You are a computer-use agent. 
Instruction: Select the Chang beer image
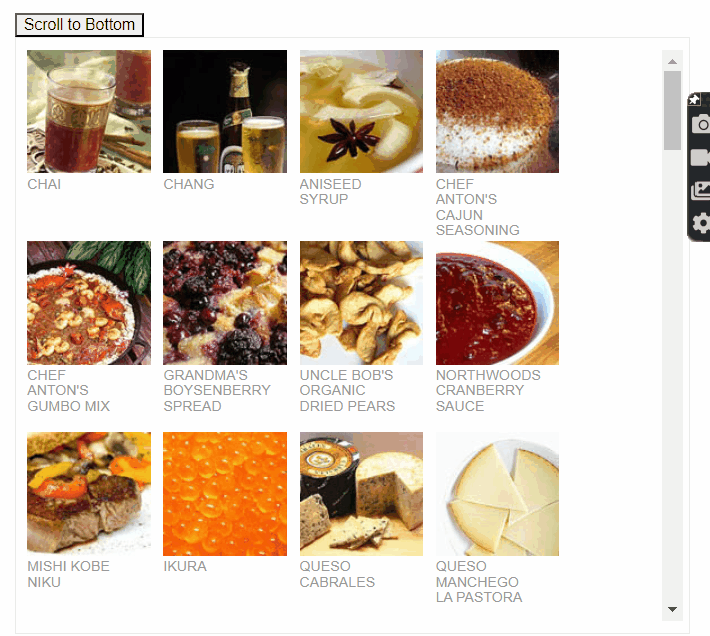click(225, 111)
